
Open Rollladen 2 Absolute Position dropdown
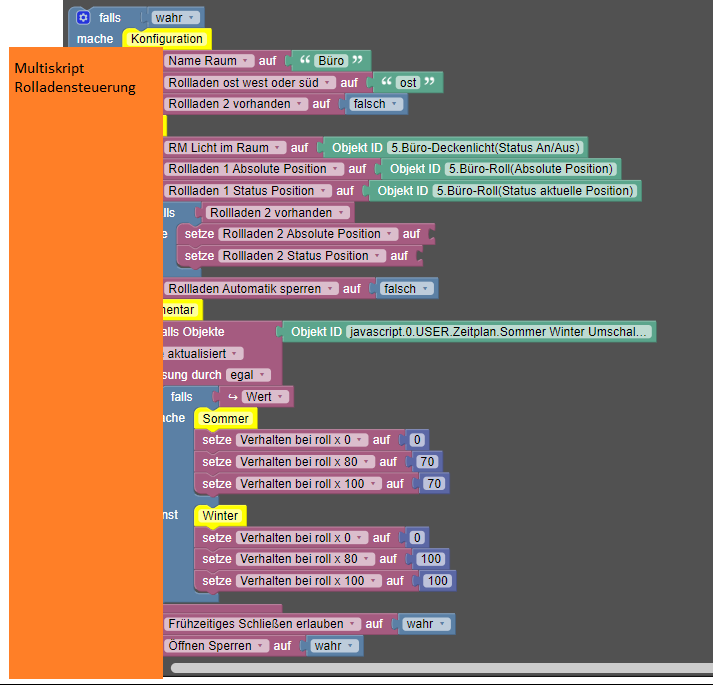307,234
